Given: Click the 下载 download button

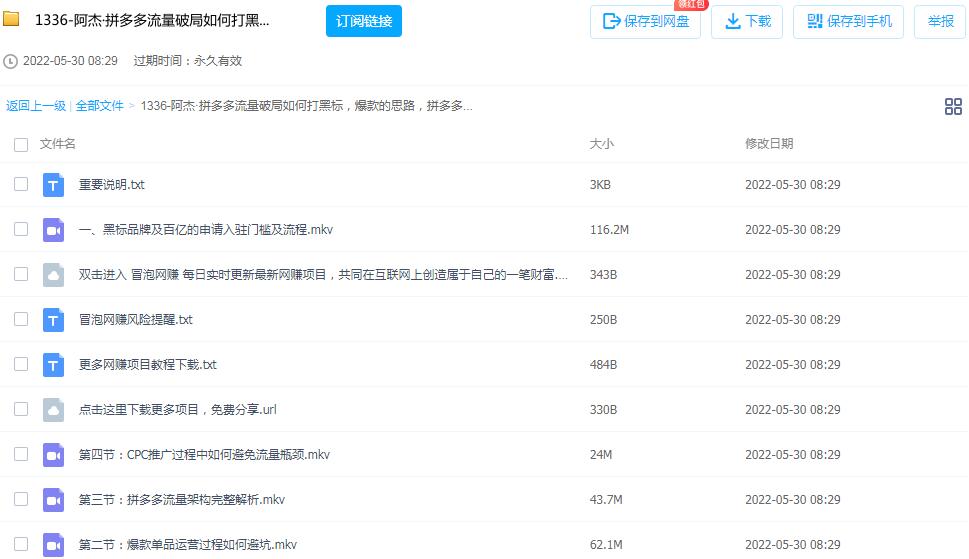Looking at the screenshot, I should [x=747, y=22].
